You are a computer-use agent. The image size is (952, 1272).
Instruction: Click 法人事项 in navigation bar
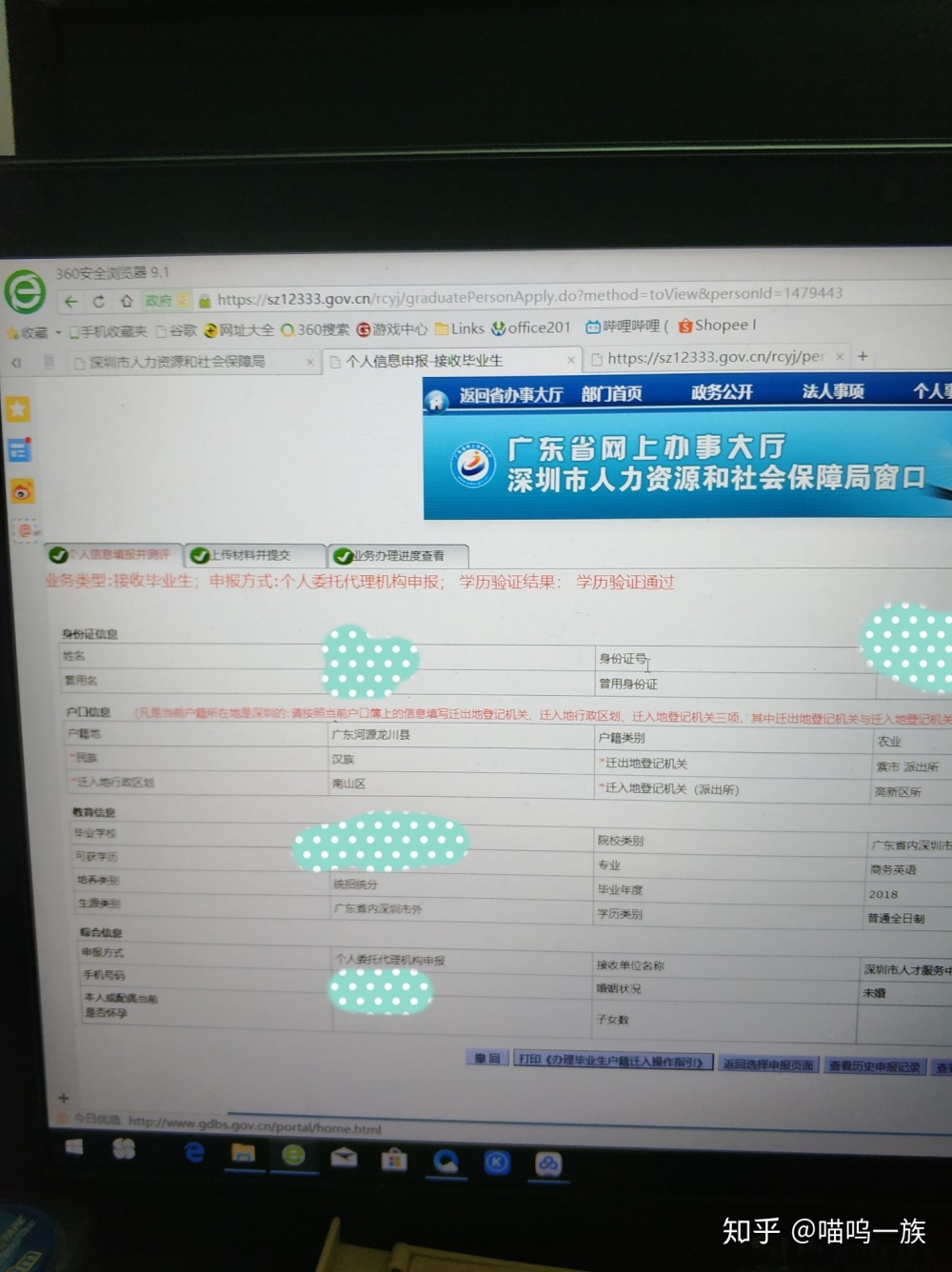coord(833,391)
